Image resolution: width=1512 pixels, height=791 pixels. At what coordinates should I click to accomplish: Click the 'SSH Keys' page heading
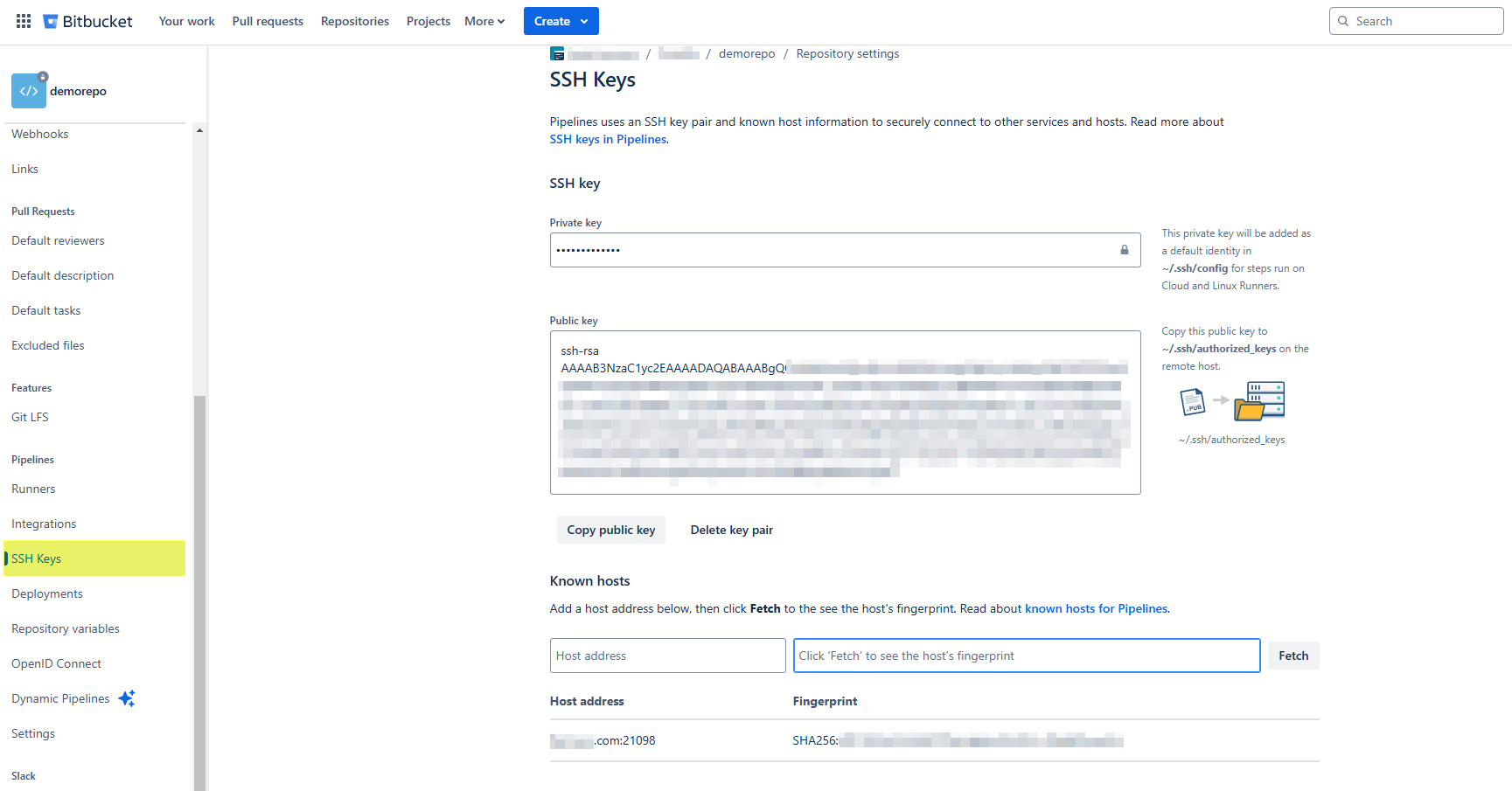592,80
